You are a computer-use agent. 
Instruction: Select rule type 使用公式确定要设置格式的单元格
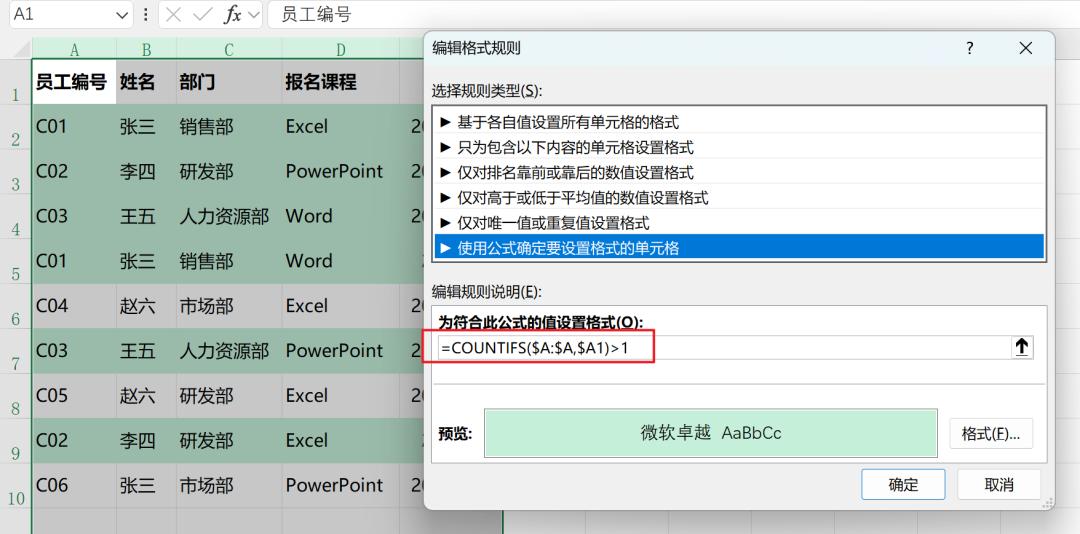pos(739,247)
